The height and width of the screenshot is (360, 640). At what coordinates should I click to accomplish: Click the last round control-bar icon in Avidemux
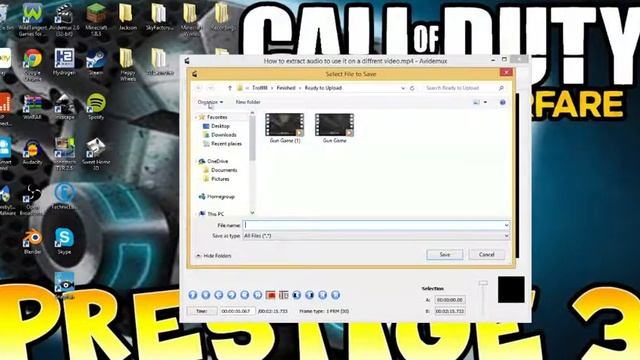point(336,295)
